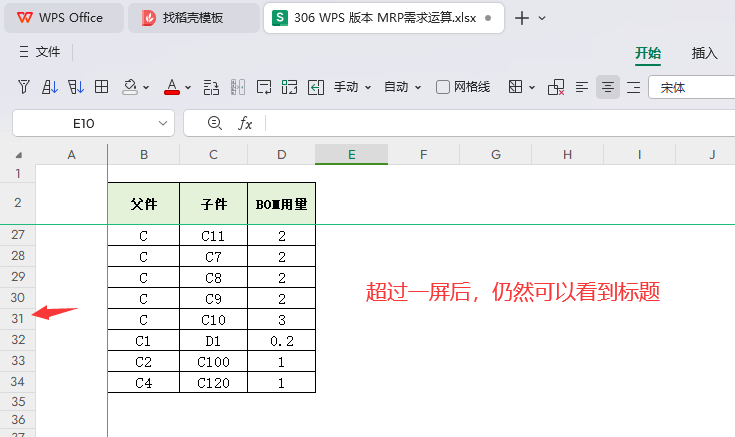
Task: Open the borders dropdown arrow
Action: click(x=532, y=87)
